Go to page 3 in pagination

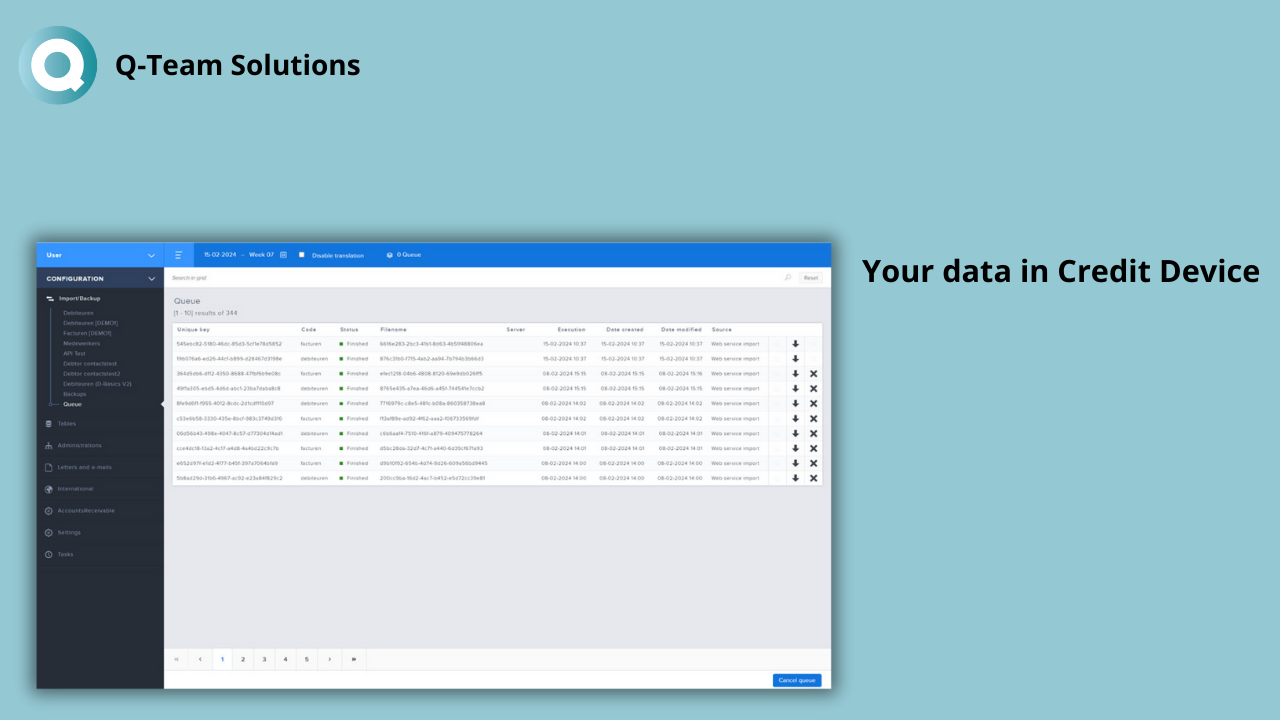[x=264, y=659]
